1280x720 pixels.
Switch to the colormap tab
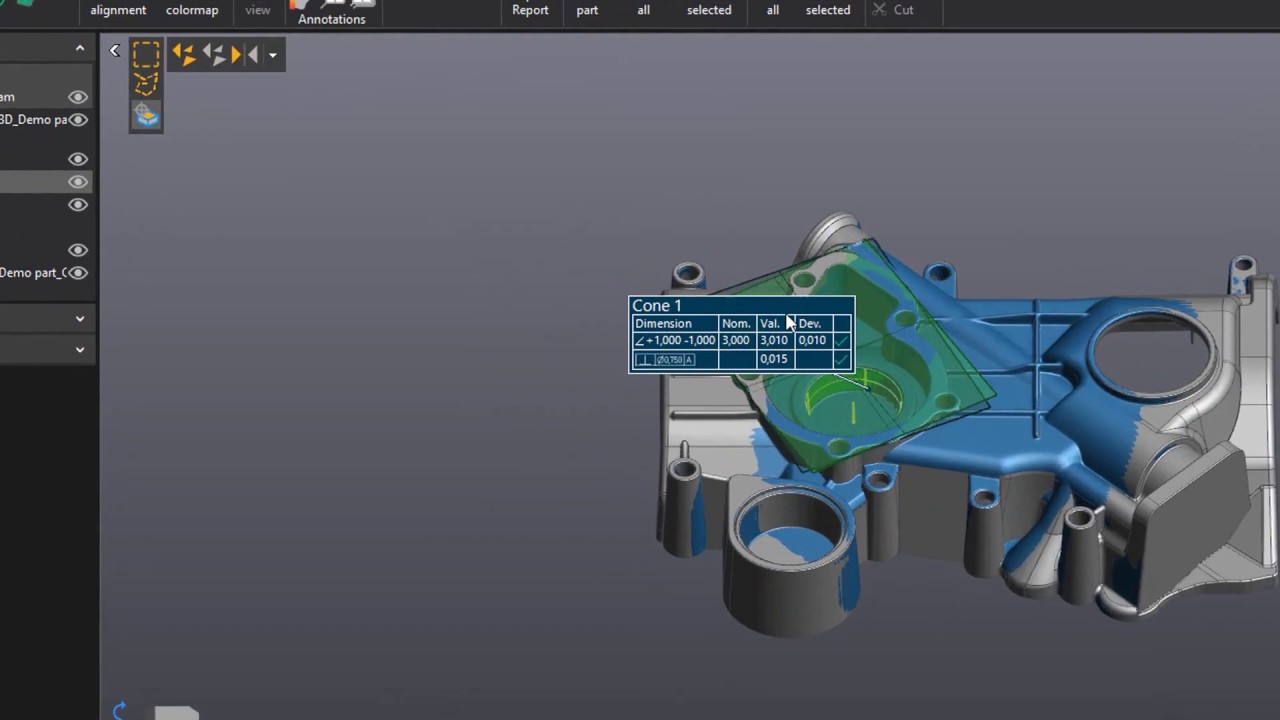(192, 10)
